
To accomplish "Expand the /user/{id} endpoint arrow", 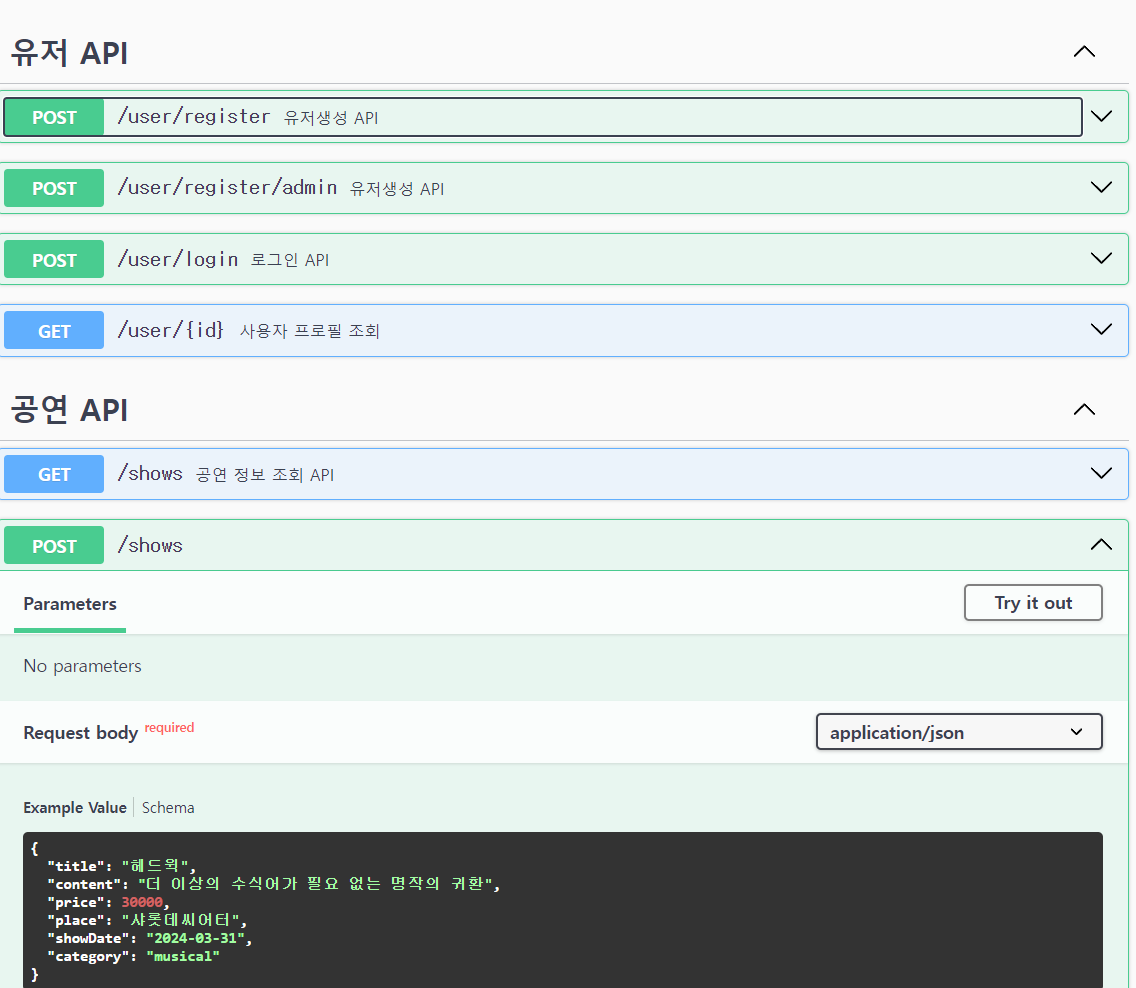I will (1101, 330).
